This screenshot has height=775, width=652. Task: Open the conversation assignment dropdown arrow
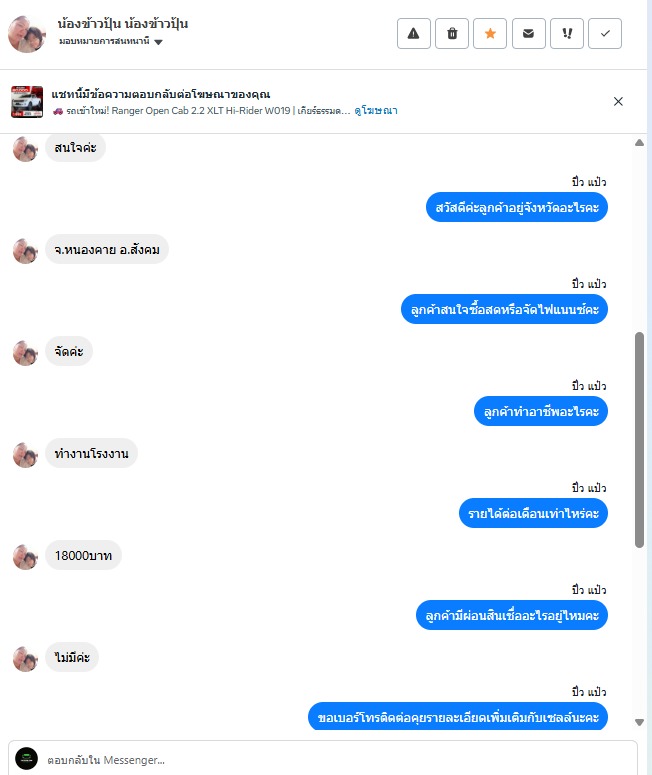pos(158,42)
